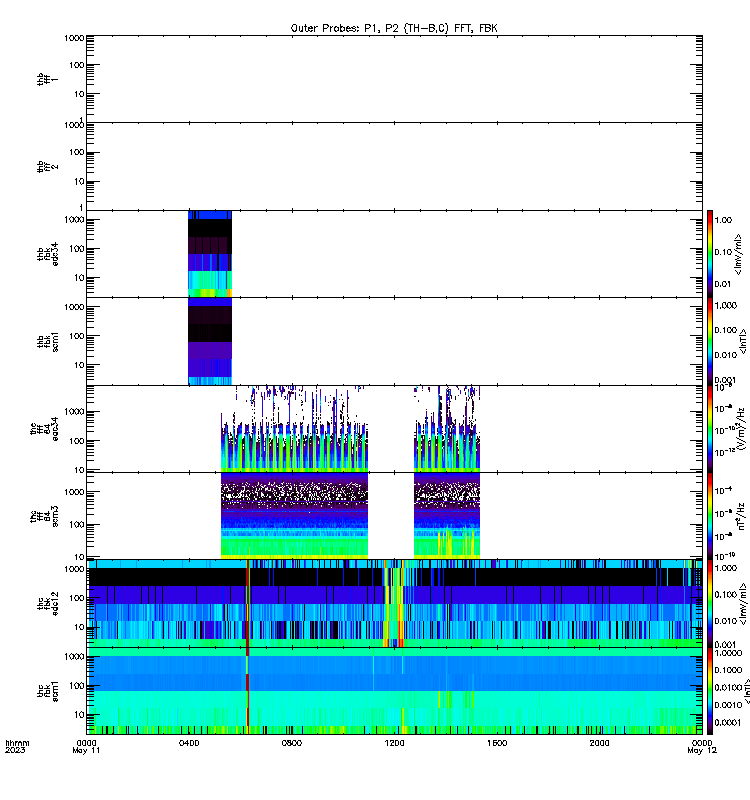The image size is (750, 800).
Task: Click the thc fbk edc12 color bar
Action: (x=710, y=604)
